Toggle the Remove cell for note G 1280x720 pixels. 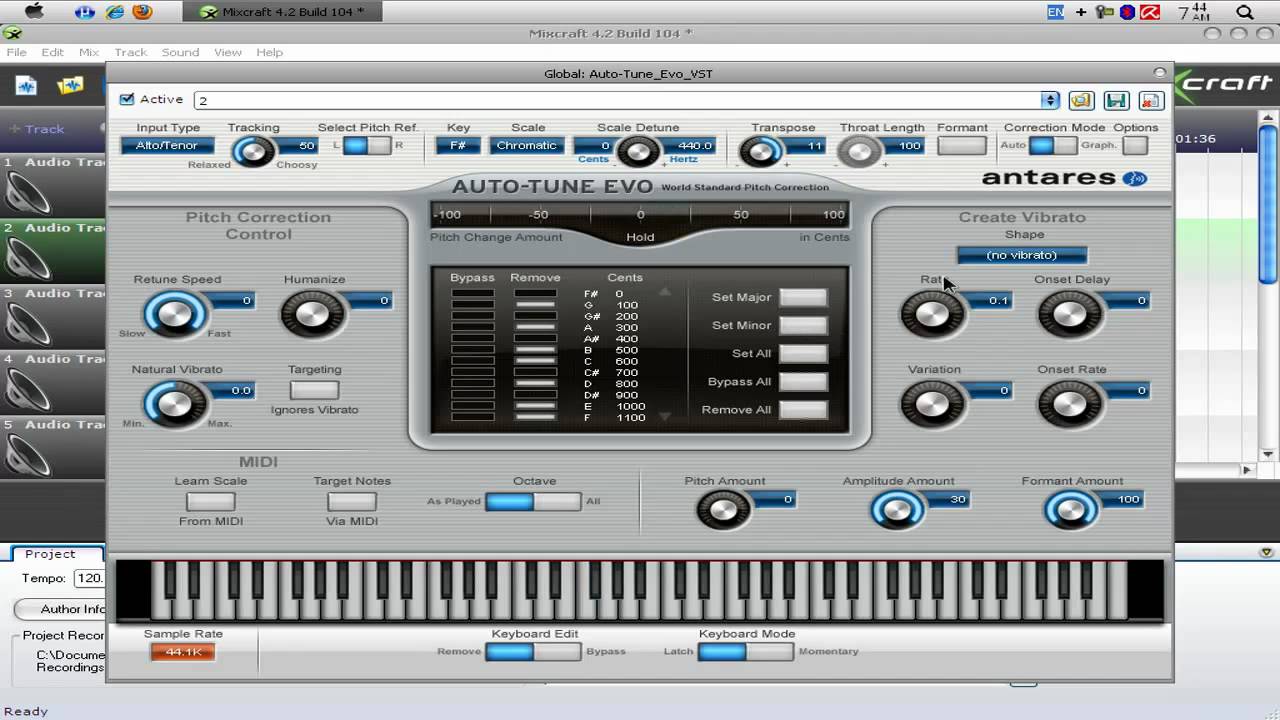coord(535,305)
